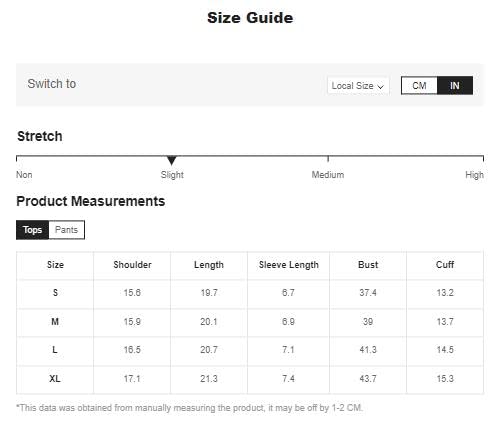Open the Local Size dropdown
Viewport: 498px width, 423px height.
click(358, 86)
